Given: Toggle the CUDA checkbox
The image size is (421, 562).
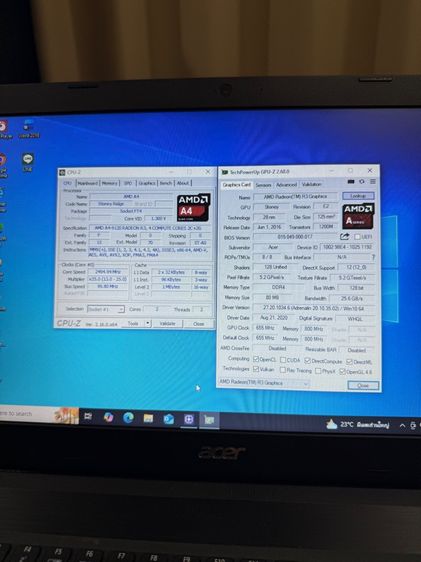Looking at the screenshot, I should [283, 359].
